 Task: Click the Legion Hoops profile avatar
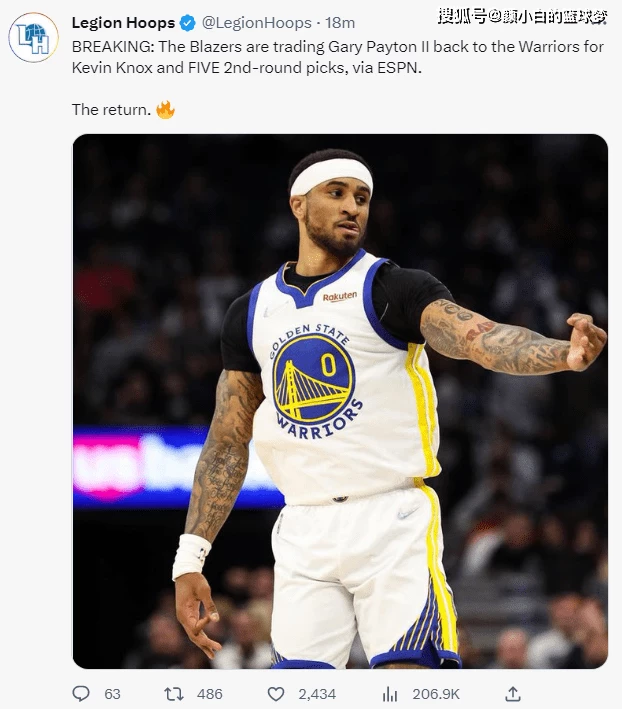(x=33, y=37)
